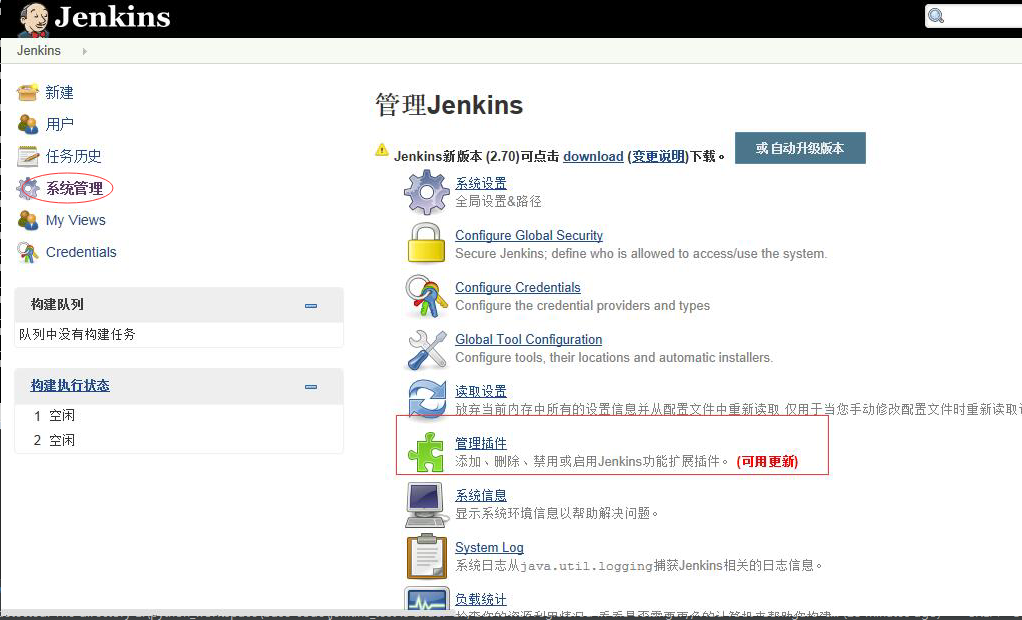Screen dimensions: 1022x620
Task: Focus the header search input box
Action: point(973,16)
